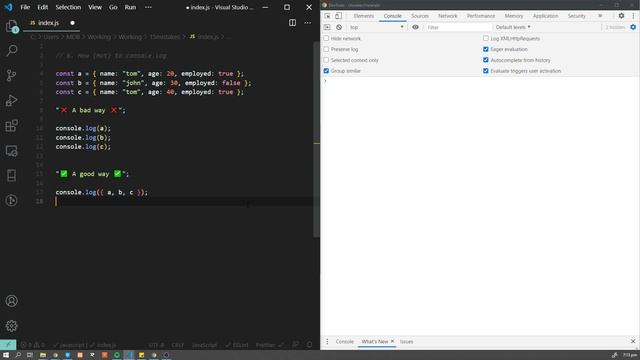Image resolution: width=640 pixels, height=360 pixels.
Task: Open the View menu in VS Code
Action: pyautogui.click(x=95, y=7)
